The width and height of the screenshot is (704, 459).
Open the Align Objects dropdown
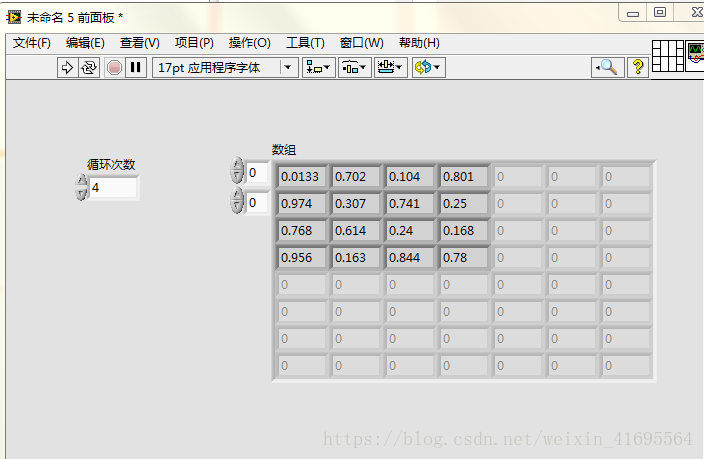(x=318, y=68)
